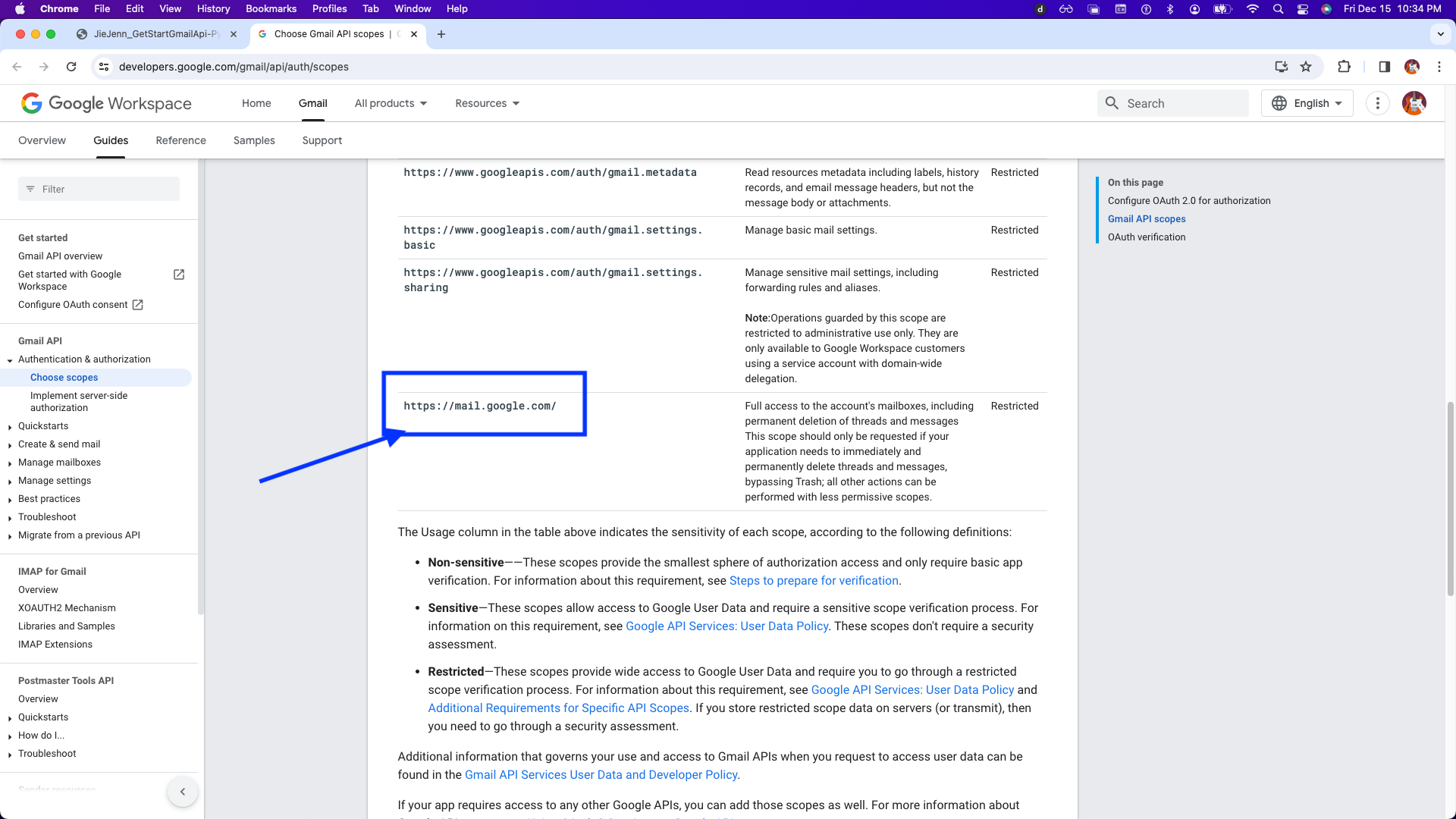The height and width of the screenshot is (819, 1456).
Task: Open the English language selector
Action: click(x=1307, y=103)
